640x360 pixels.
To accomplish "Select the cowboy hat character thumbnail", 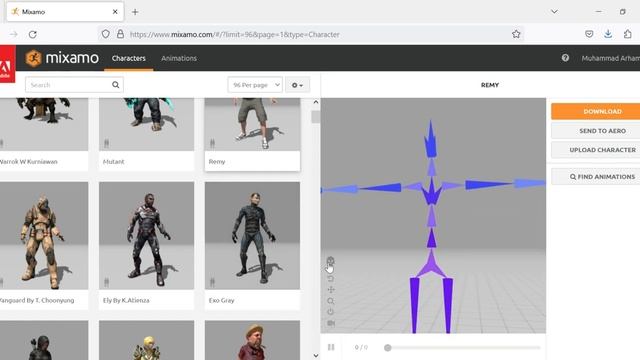I will point(252,340).
